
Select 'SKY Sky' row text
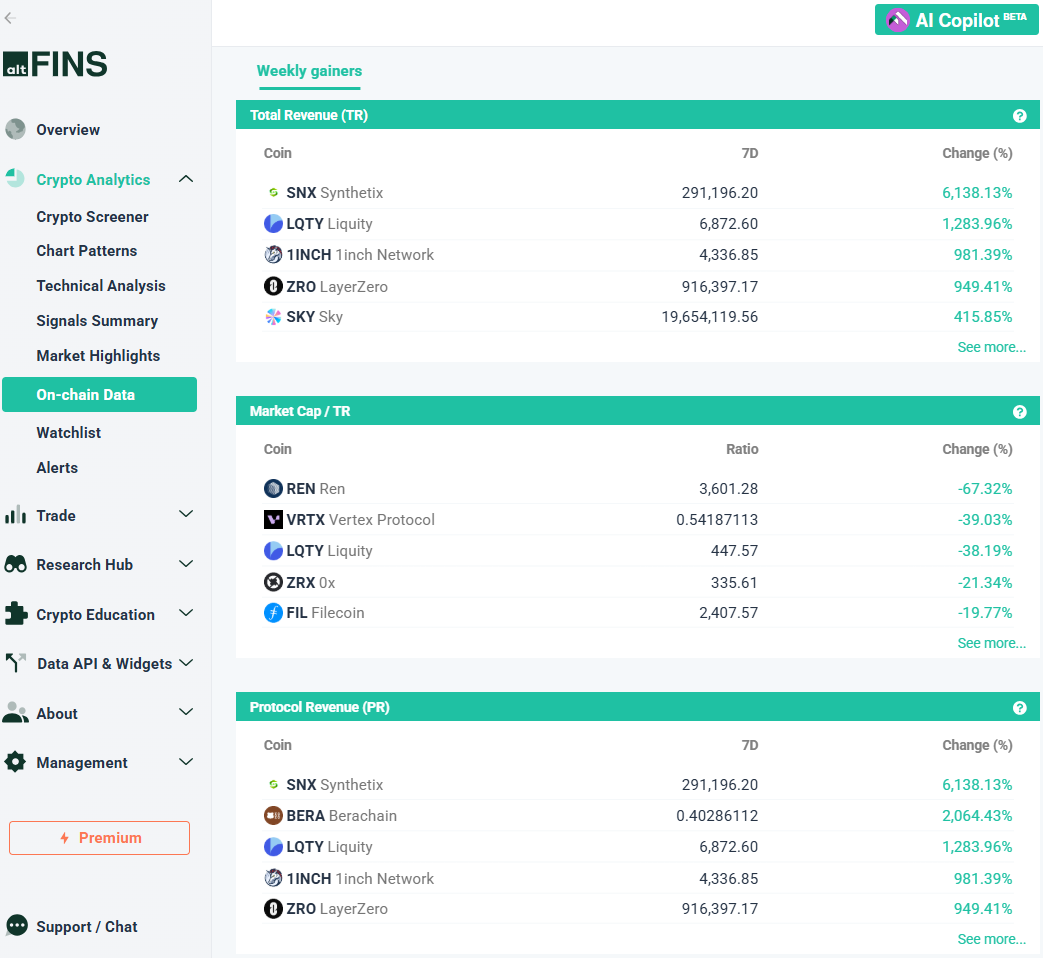315,317
